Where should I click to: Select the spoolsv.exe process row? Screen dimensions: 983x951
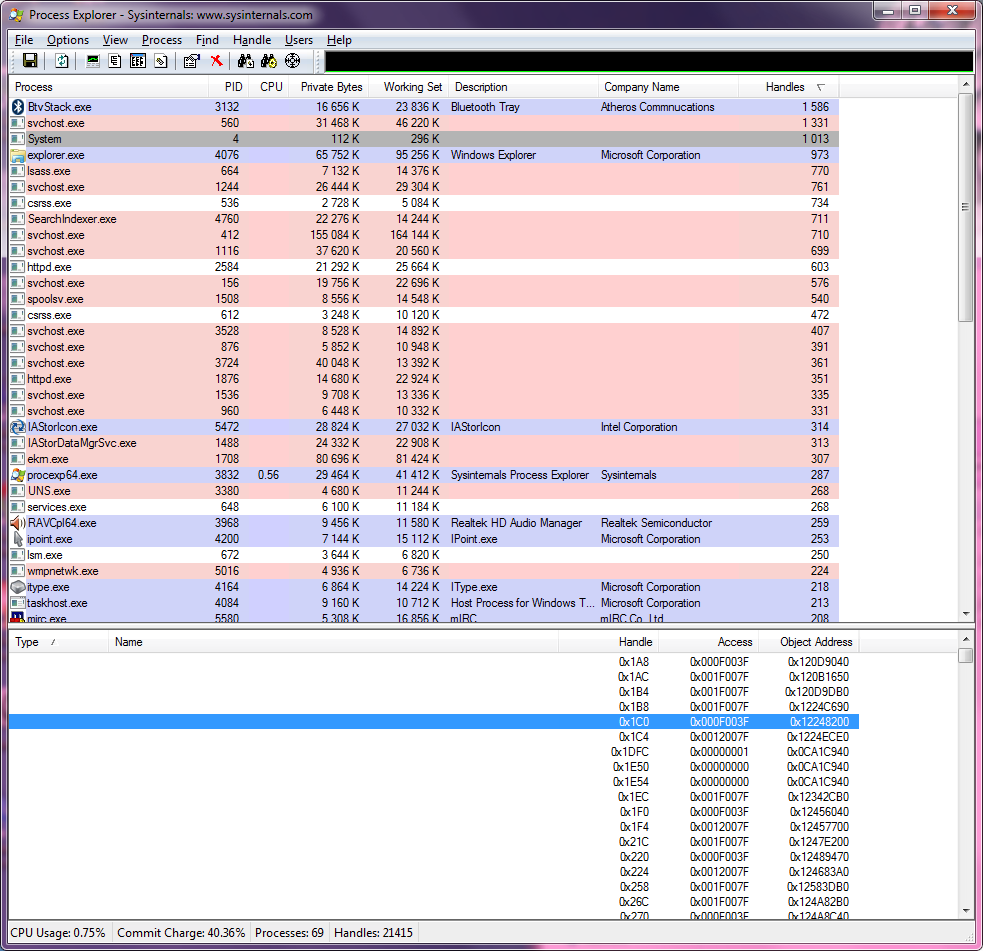(x=424, y=299)
